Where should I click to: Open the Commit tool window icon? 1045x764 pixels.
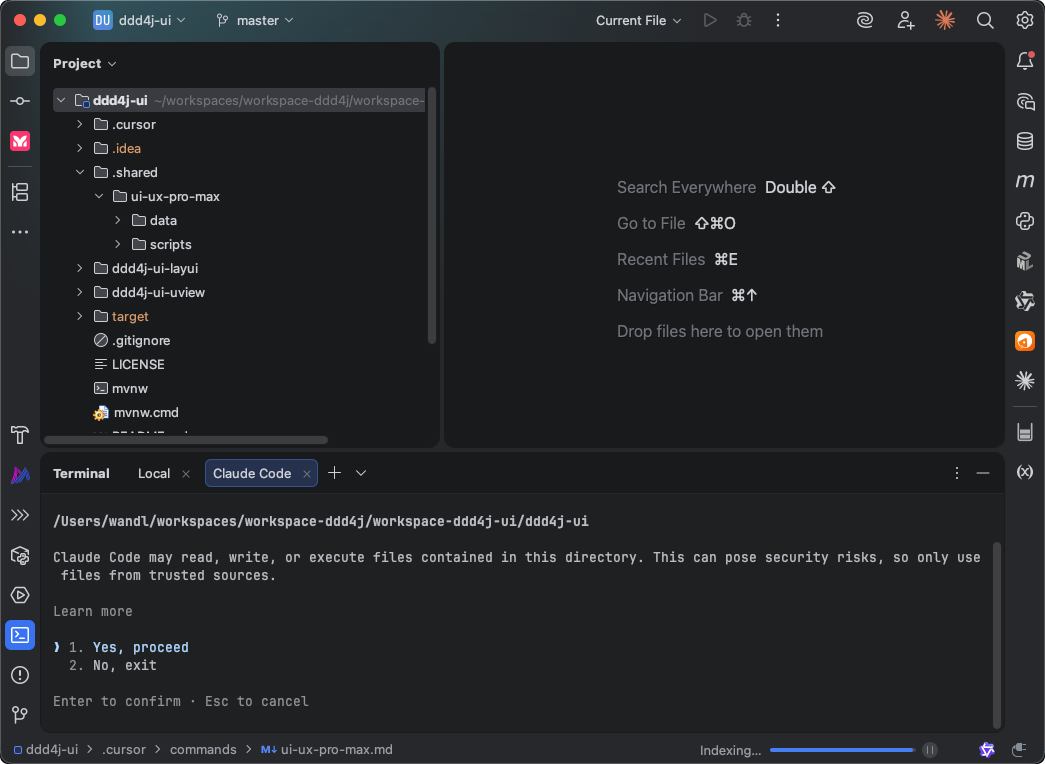(20, 101)
